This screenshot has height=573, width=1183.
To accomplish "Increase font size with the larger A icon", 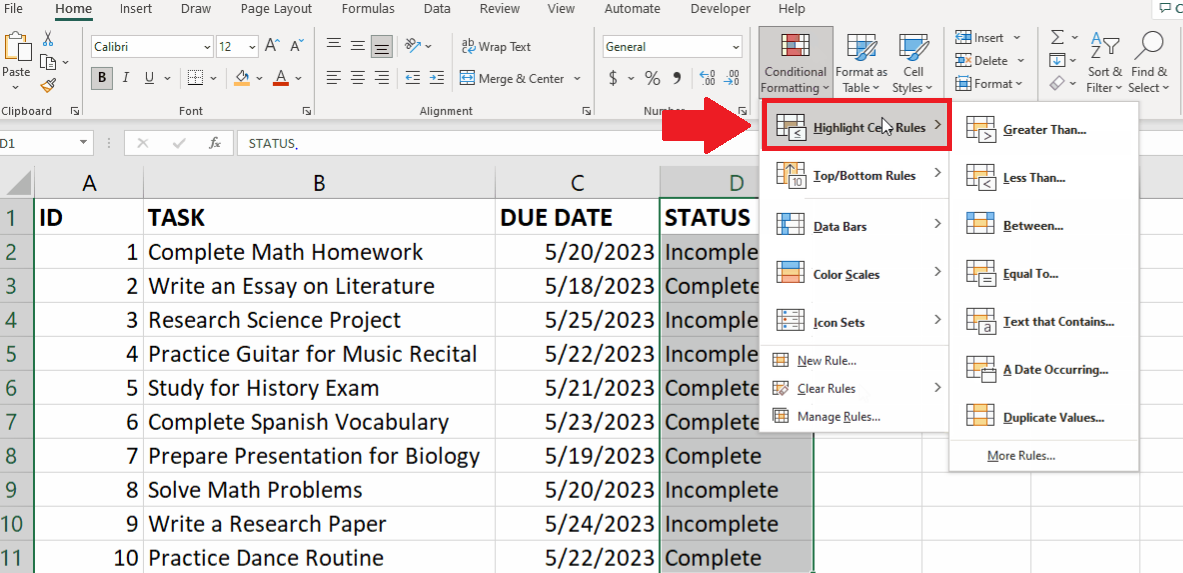I will 274,47.
